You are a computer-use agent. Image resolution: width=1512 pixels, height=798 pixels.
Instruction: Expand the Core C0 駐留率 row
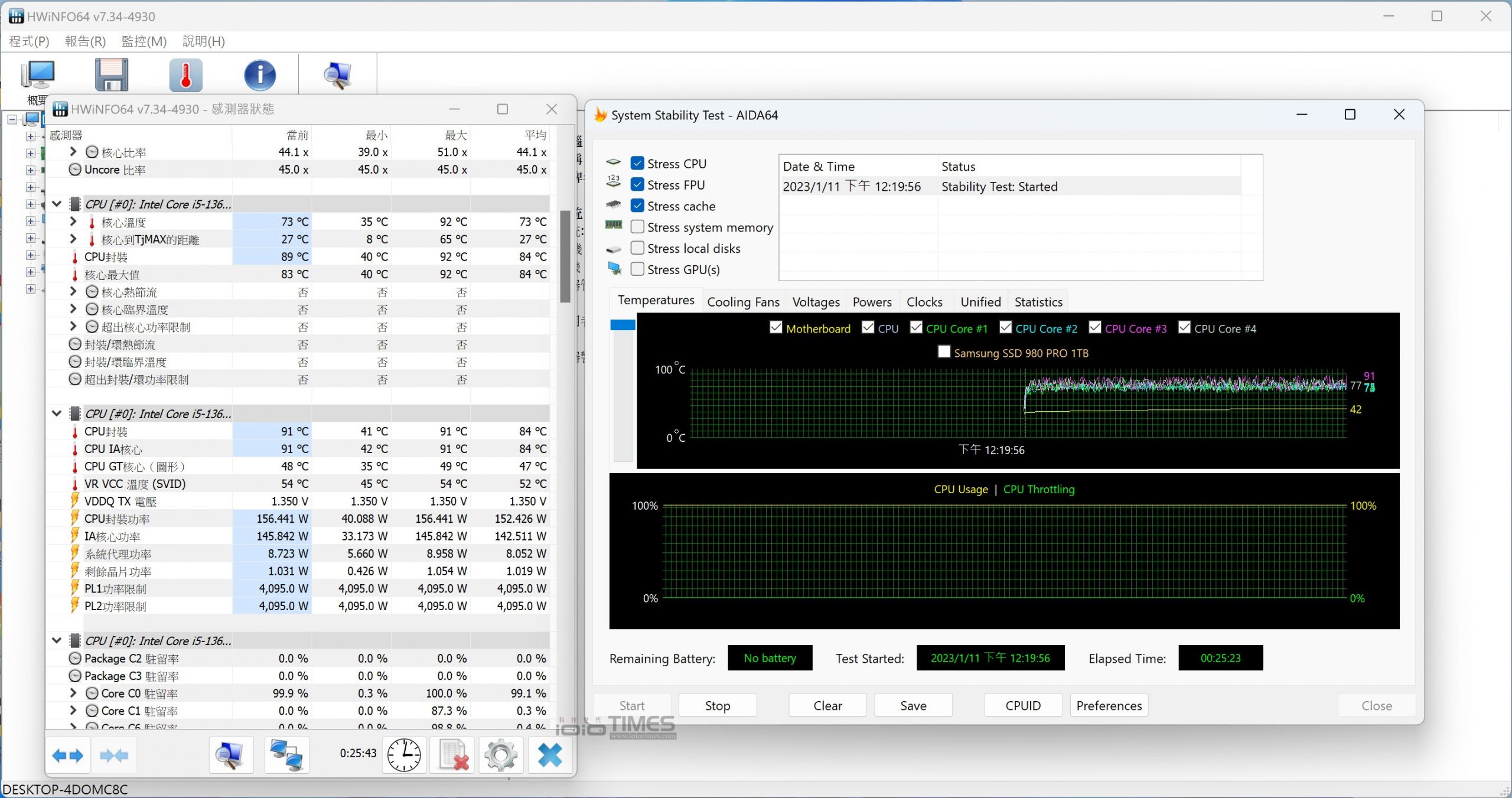[x=73, y=693]
